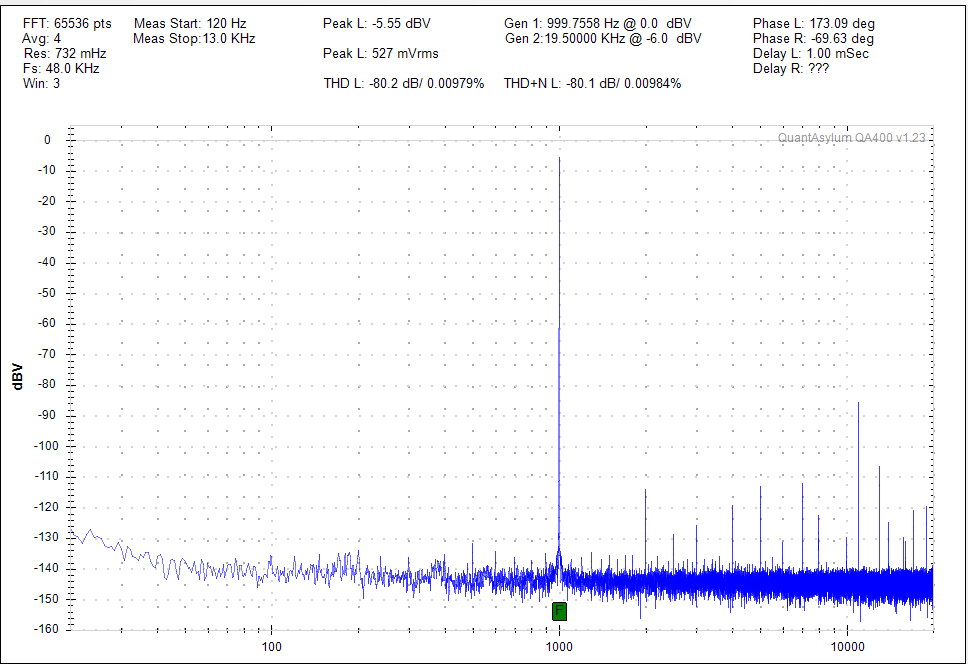Click the FFT: 65536 pts readout

[67, 23]
